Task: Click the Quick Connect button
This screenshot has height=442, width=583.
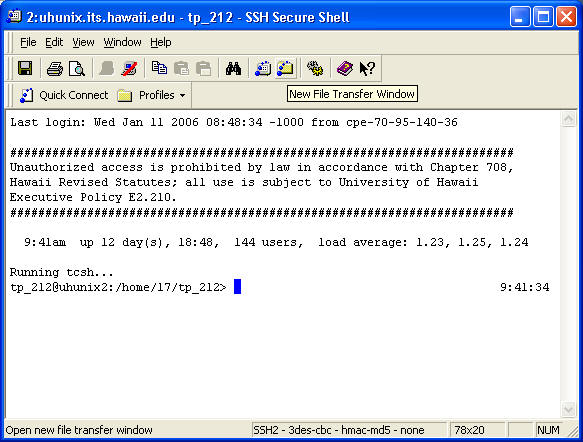Action: (64, 95)
